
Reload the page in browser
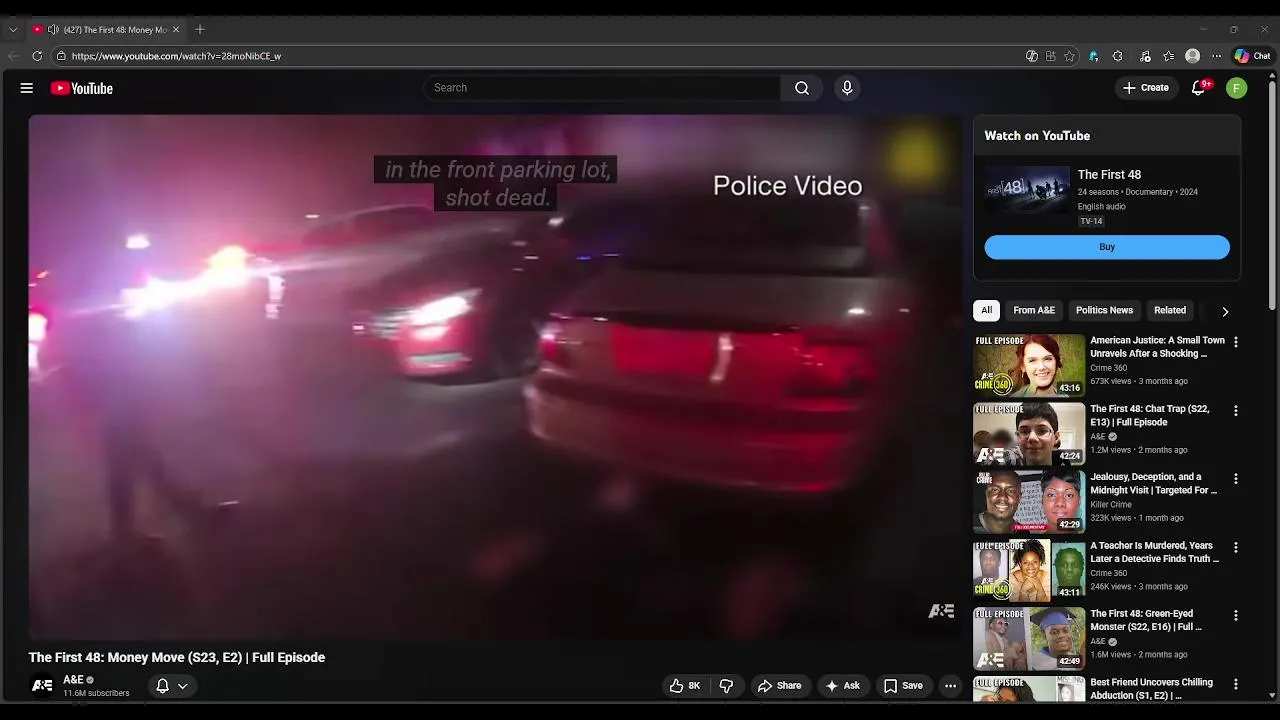(x=37, y=56)
